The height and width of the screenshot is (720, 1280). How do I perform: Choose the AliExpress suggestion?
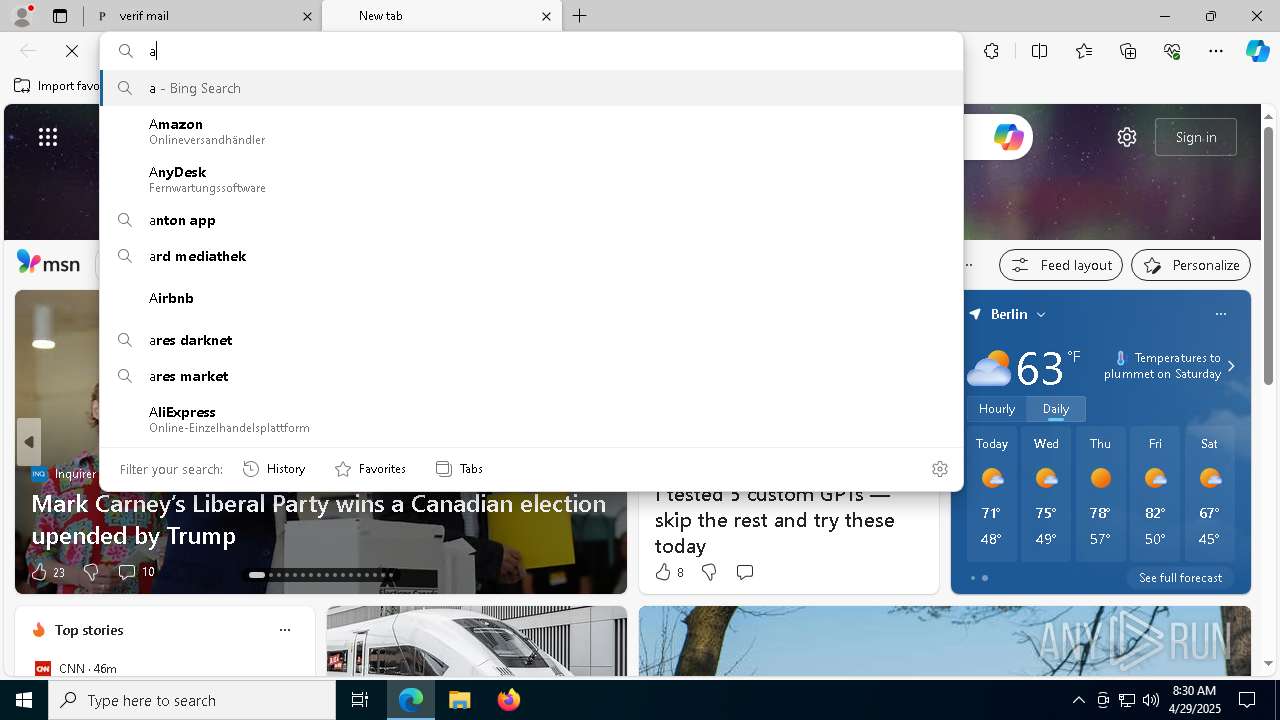531,419
